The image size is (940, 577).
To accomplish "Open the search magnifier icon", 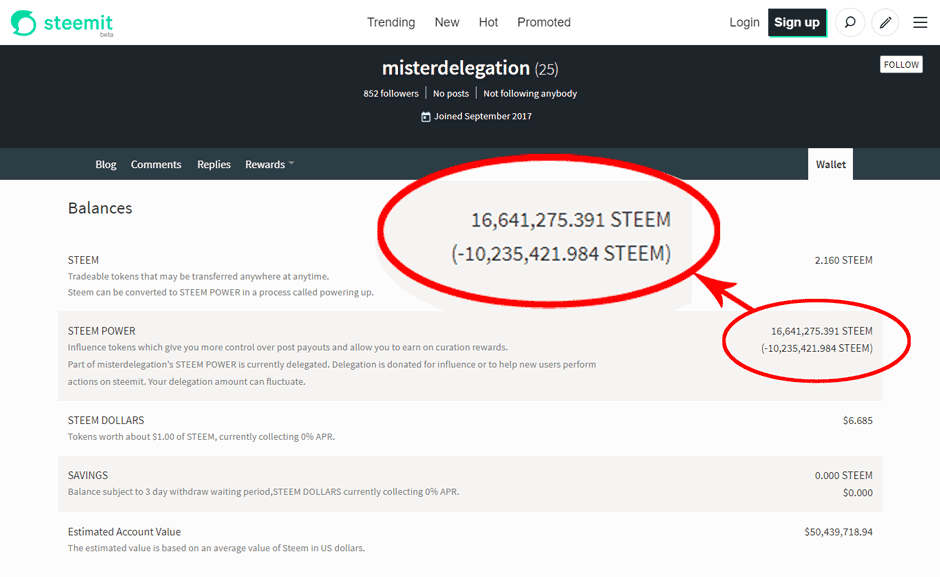I will point(849,23).
